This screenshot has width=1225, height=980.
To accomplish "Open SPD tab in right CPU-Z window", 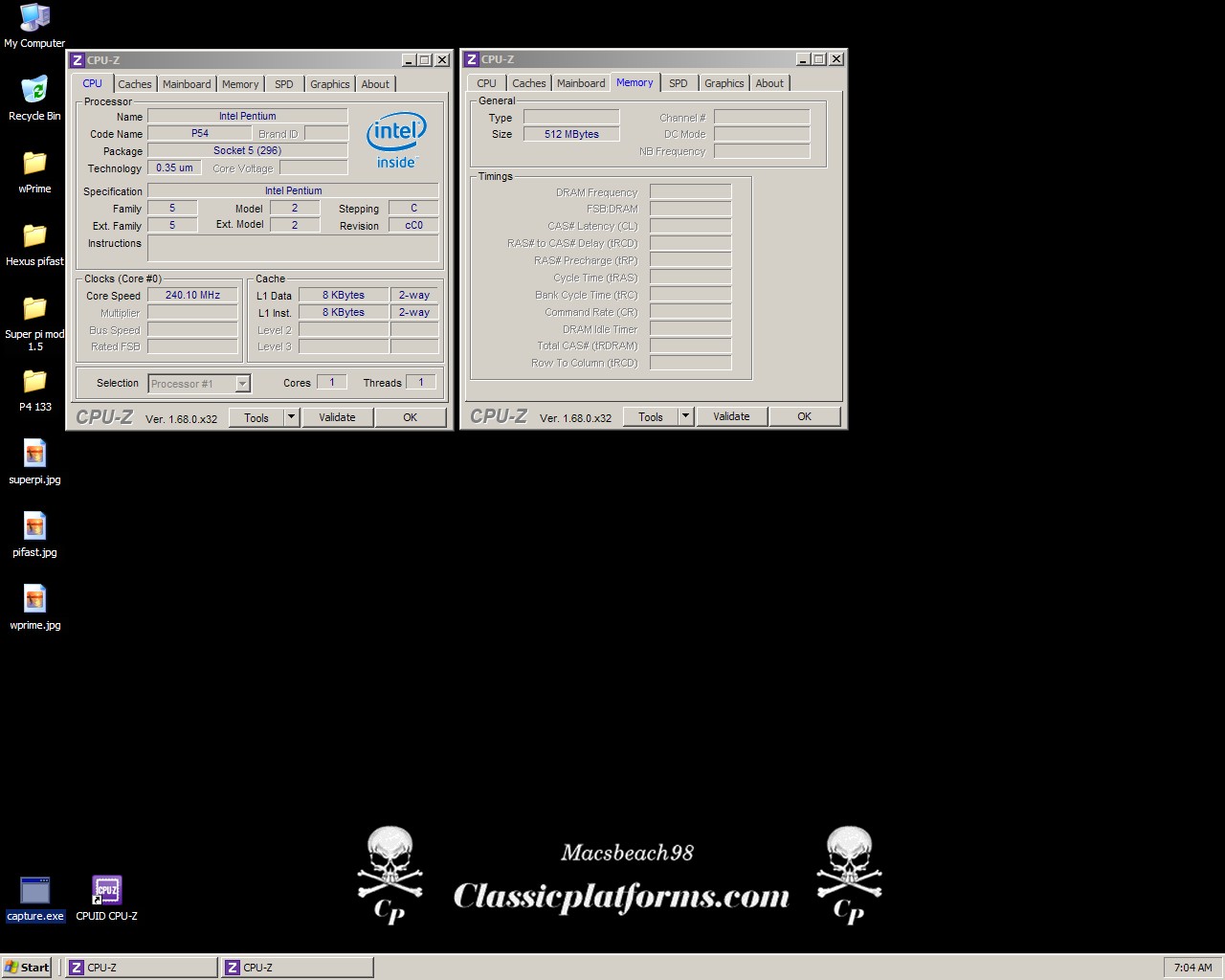I will click(x=679, y=83).
